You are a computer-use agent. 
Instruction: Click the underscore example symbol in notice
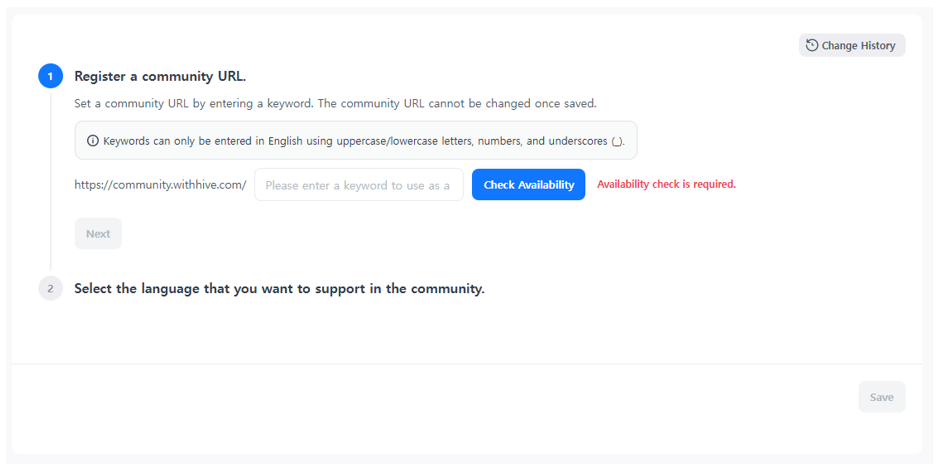618,142
